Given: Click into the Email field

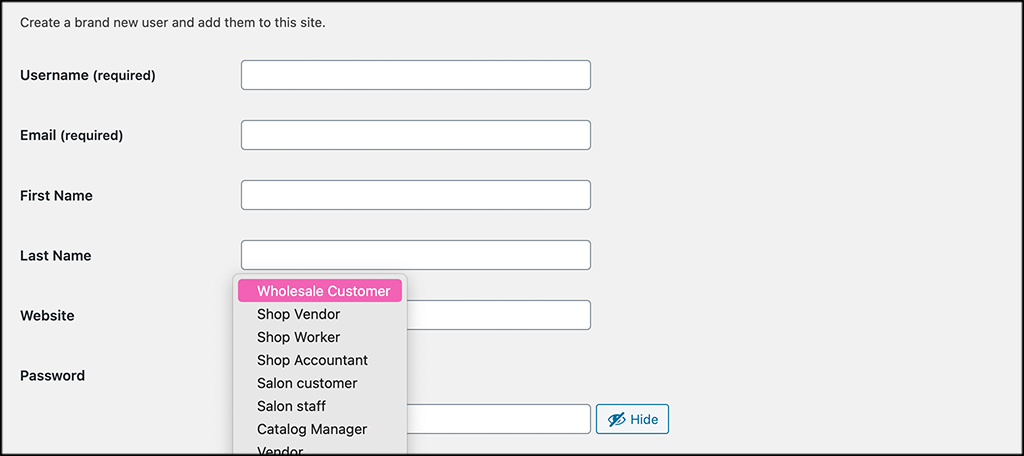Looking at the screenshot, I should [x=416, y=135].
